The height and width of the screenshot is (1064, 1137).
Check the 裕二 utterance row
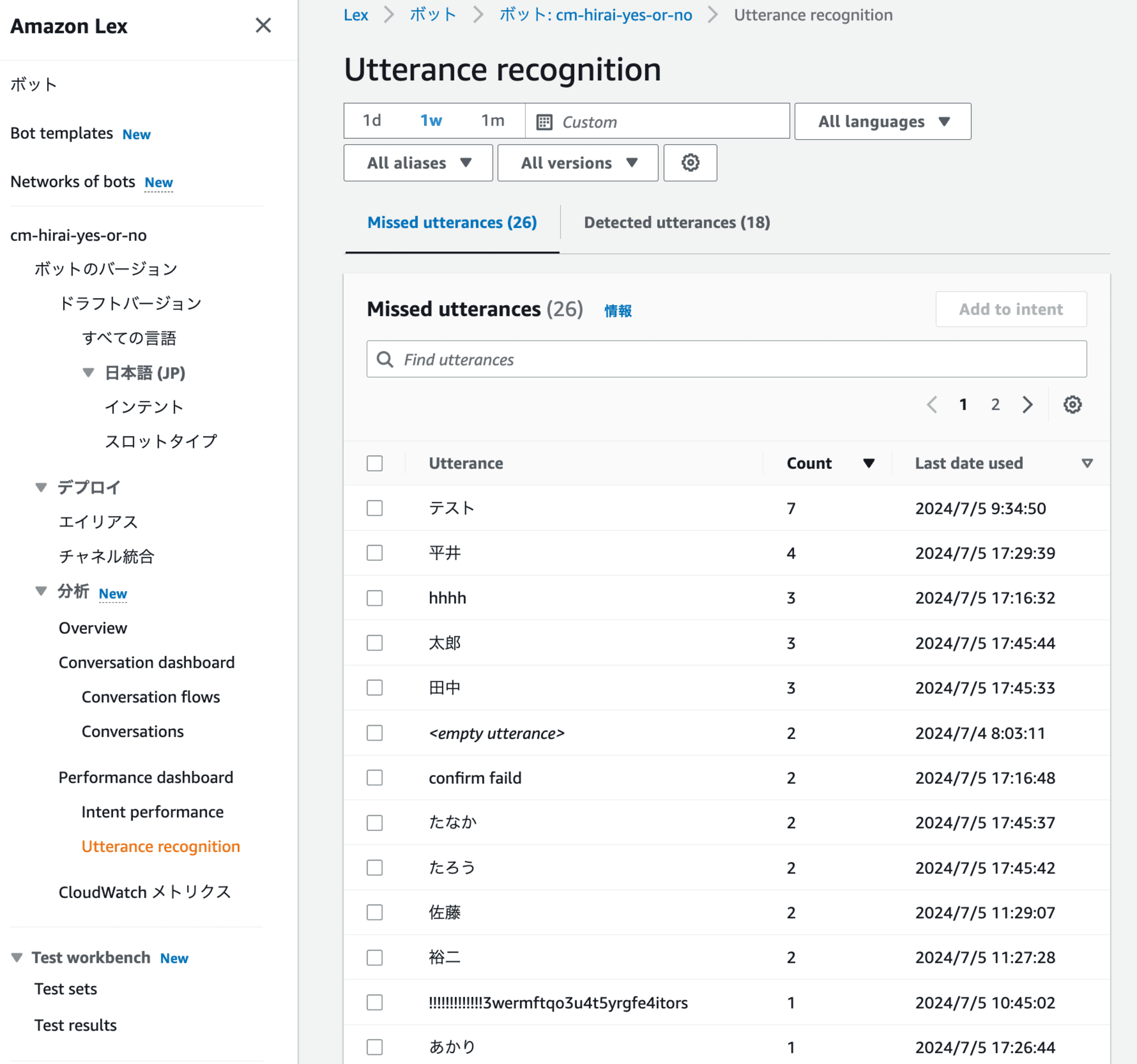(375, 958)
